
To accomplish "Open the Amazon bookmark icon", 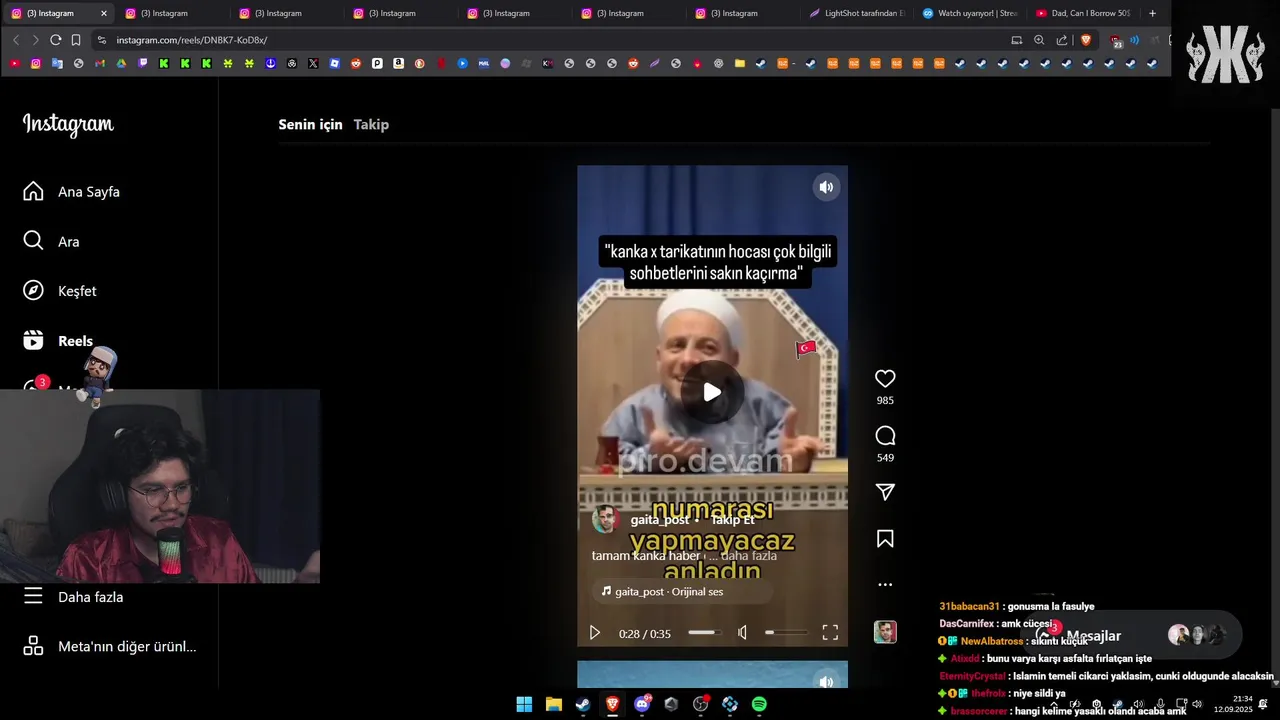I will click(x=398, y=63).
